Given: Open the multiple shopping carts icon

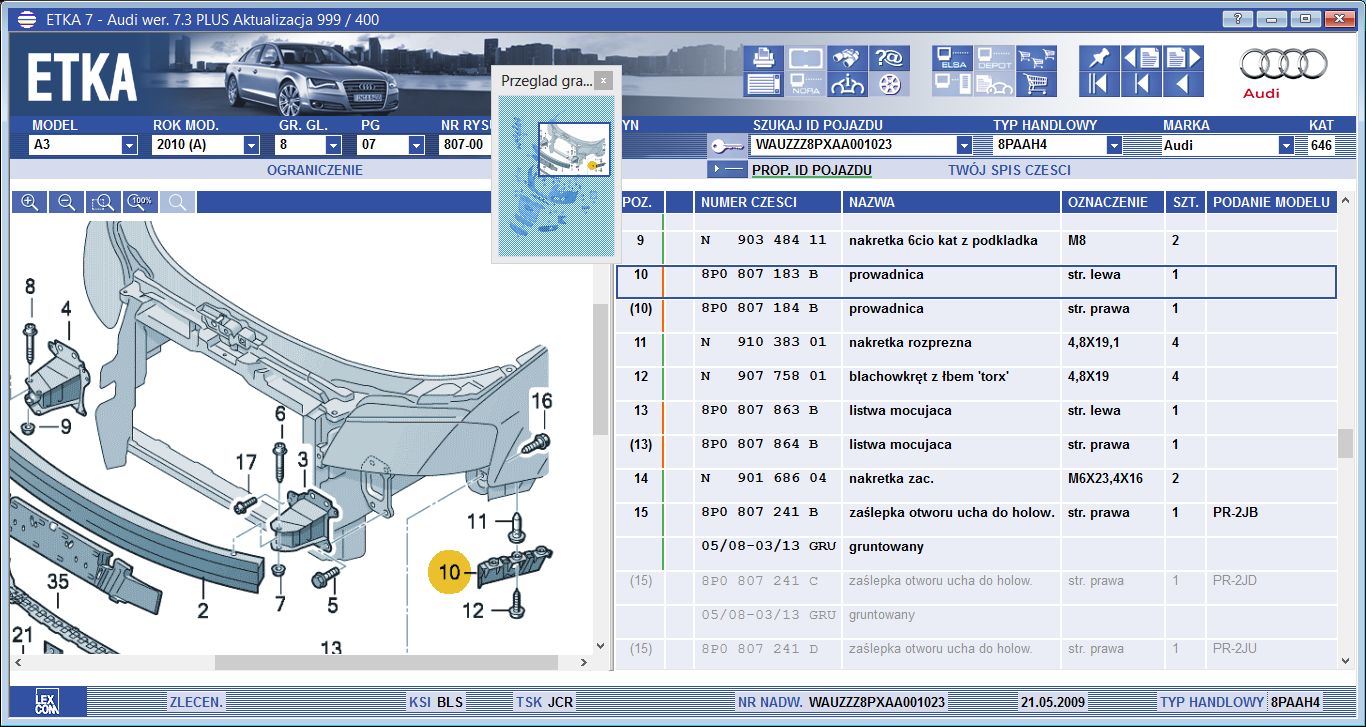Looking at the screenshot, I should coord(1036,58).
